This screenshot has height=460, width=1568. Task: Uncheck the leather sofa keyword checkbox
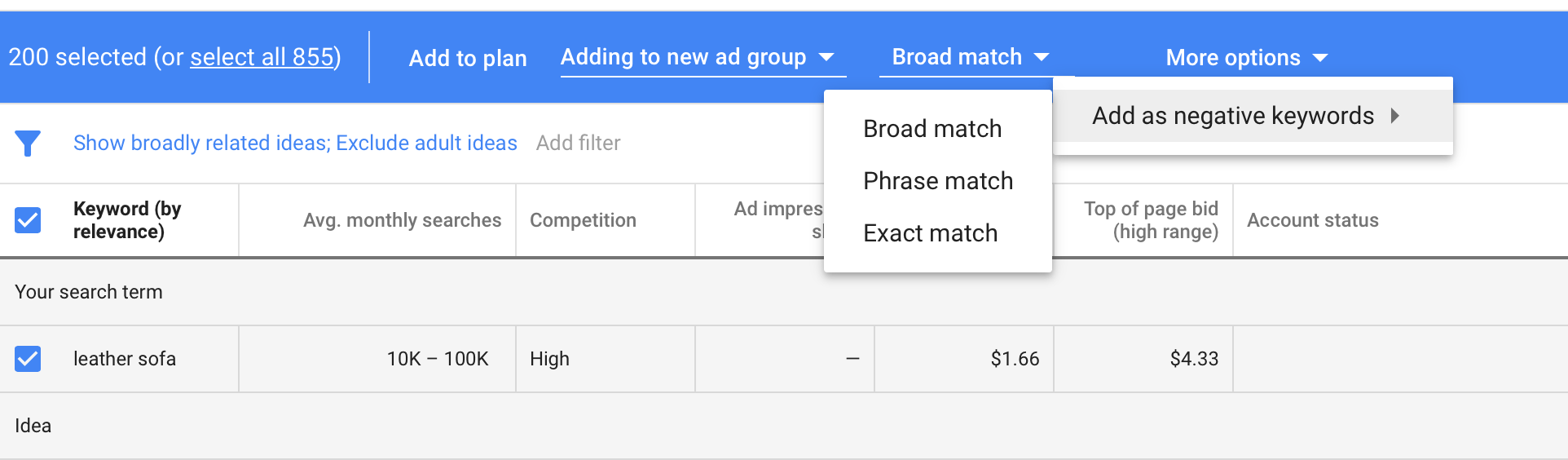[28, 359]
